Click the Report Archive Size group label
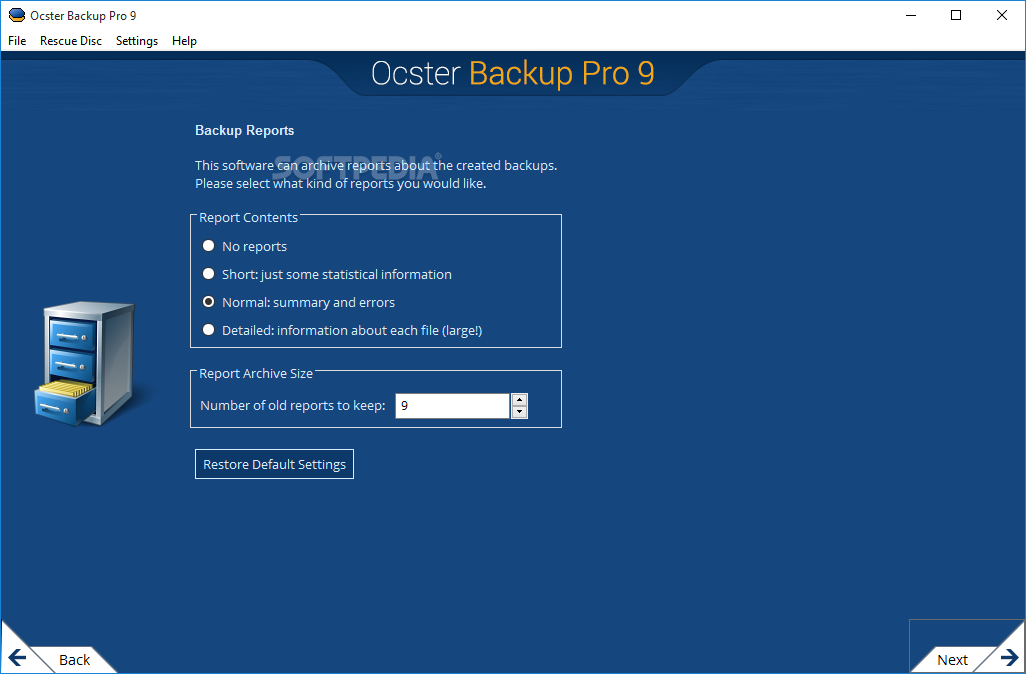 tap(256, 373)
